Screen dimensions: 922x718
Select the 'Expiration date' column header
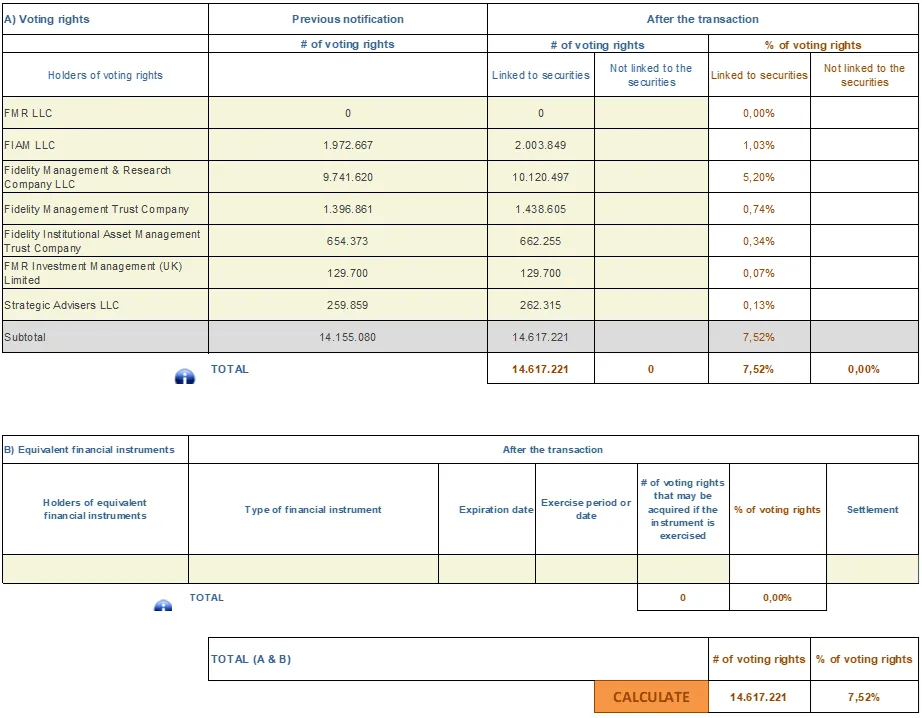pyautogui.click(x=487, y=509)
